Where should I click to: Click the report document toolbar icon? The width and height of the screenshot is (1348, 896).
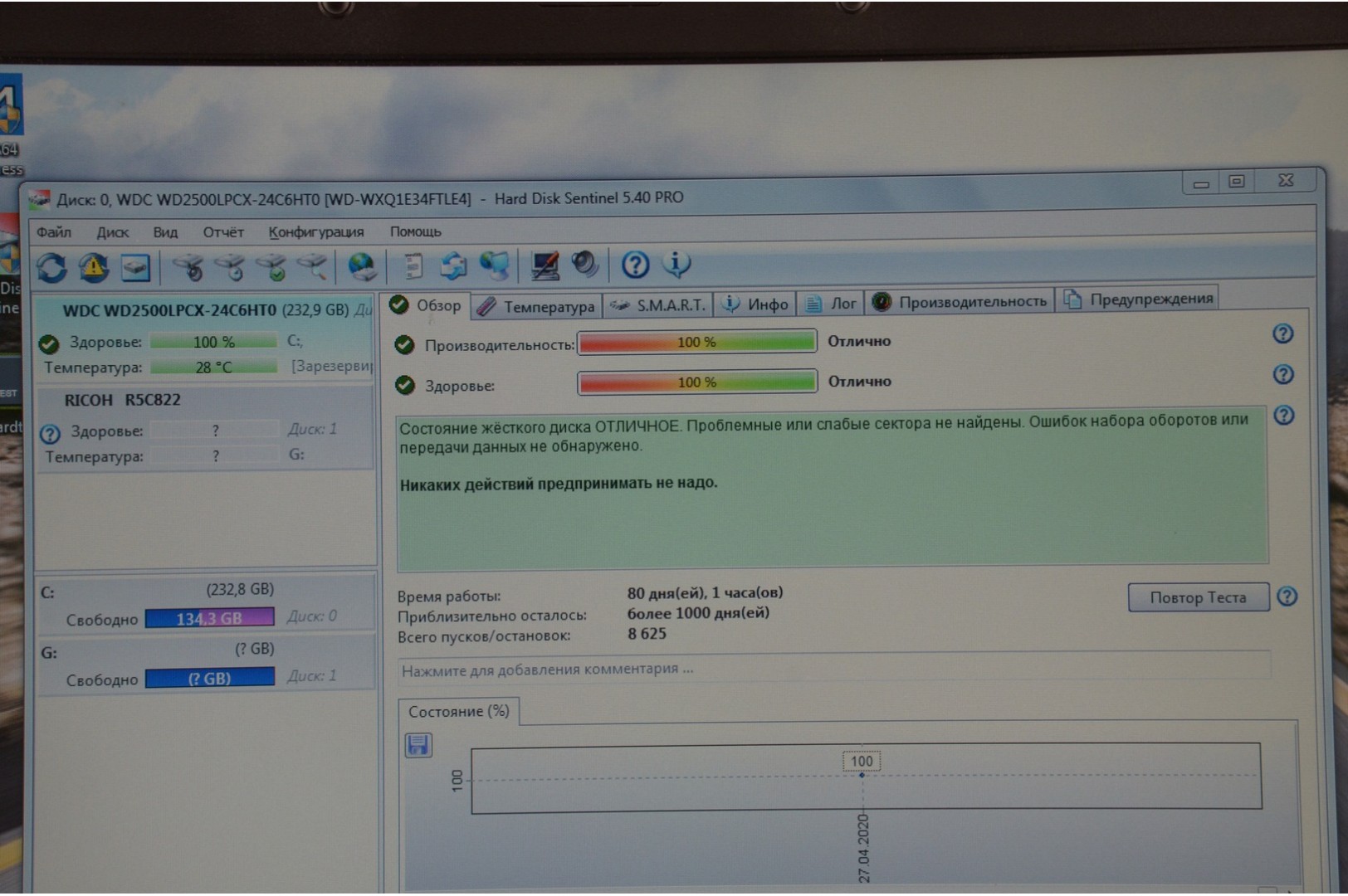412,266
